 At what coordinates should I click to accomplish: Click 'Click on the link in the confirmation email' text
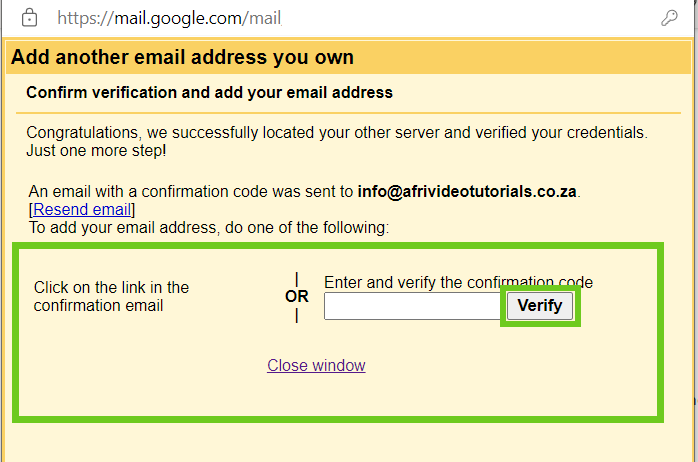pos(111,296)
